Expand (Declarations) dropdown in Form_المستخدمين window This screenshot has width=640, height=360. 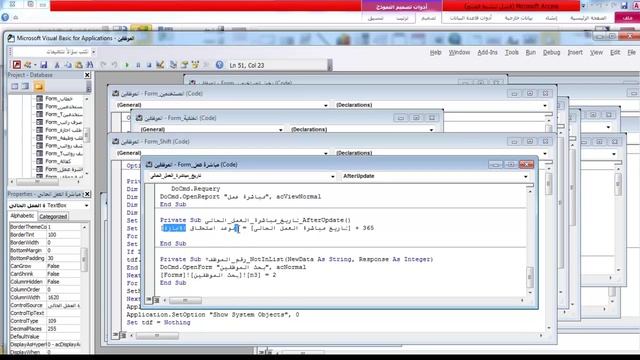coord(544,105)
